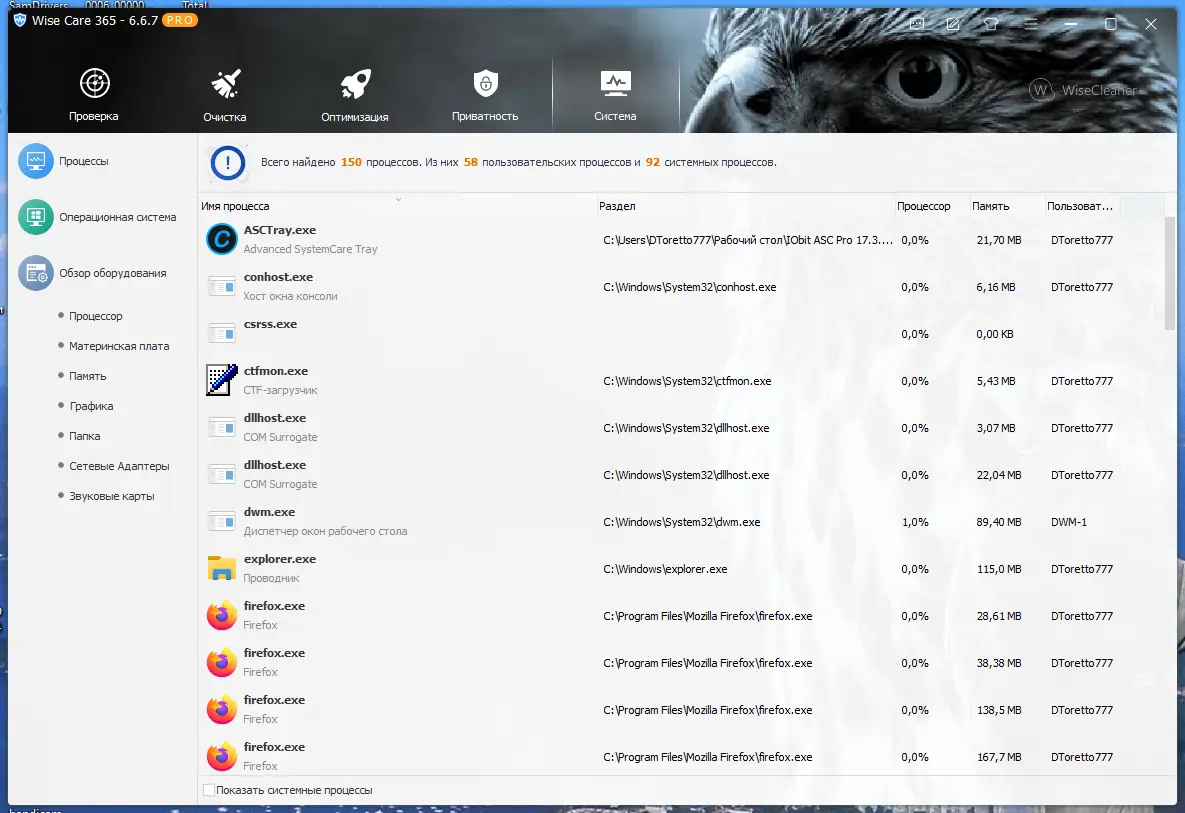Enable Показать системные процессы checkbox

(x=209, y=790)
